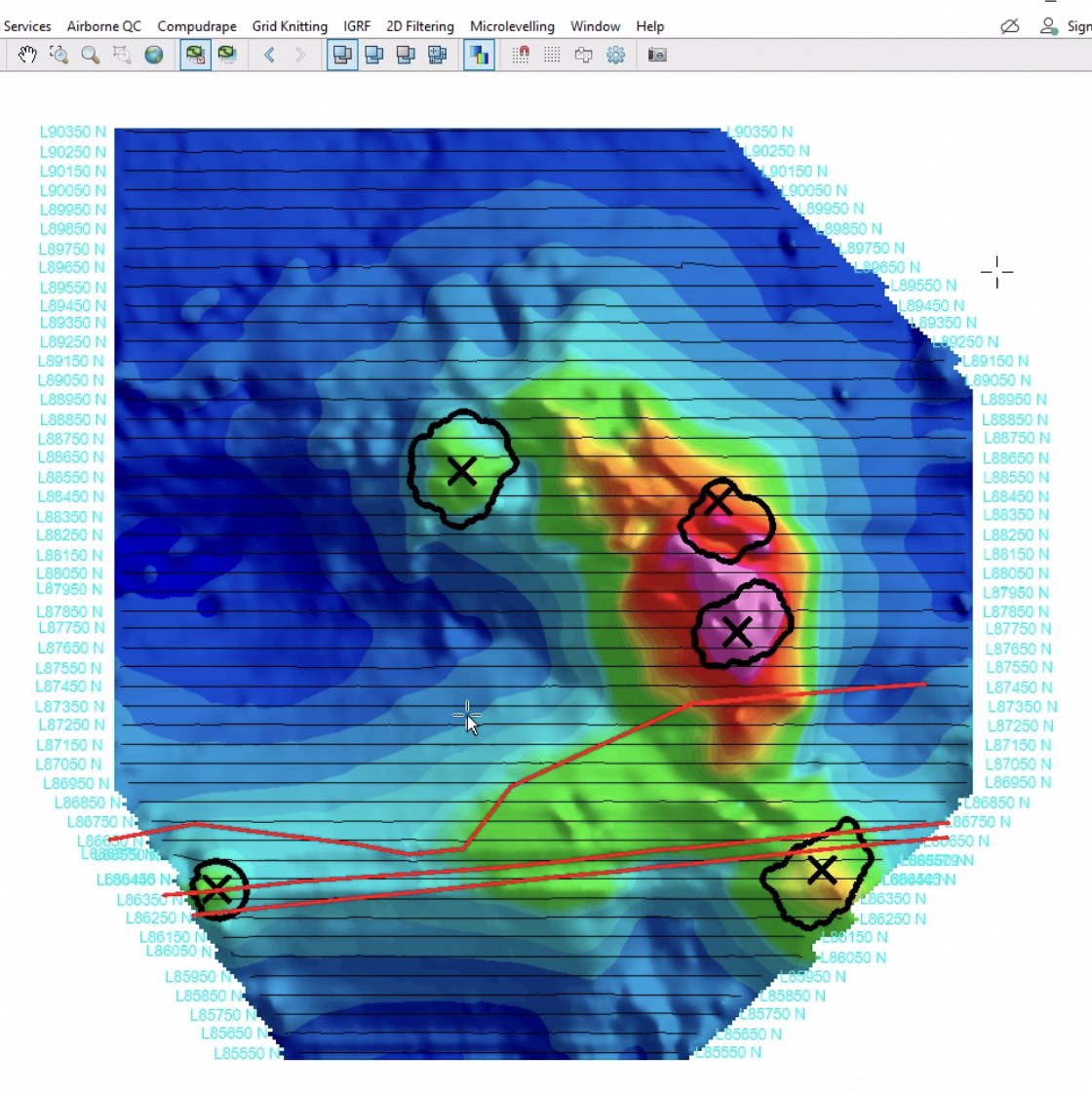Open the Airborne QC menu

coord(104,26)
